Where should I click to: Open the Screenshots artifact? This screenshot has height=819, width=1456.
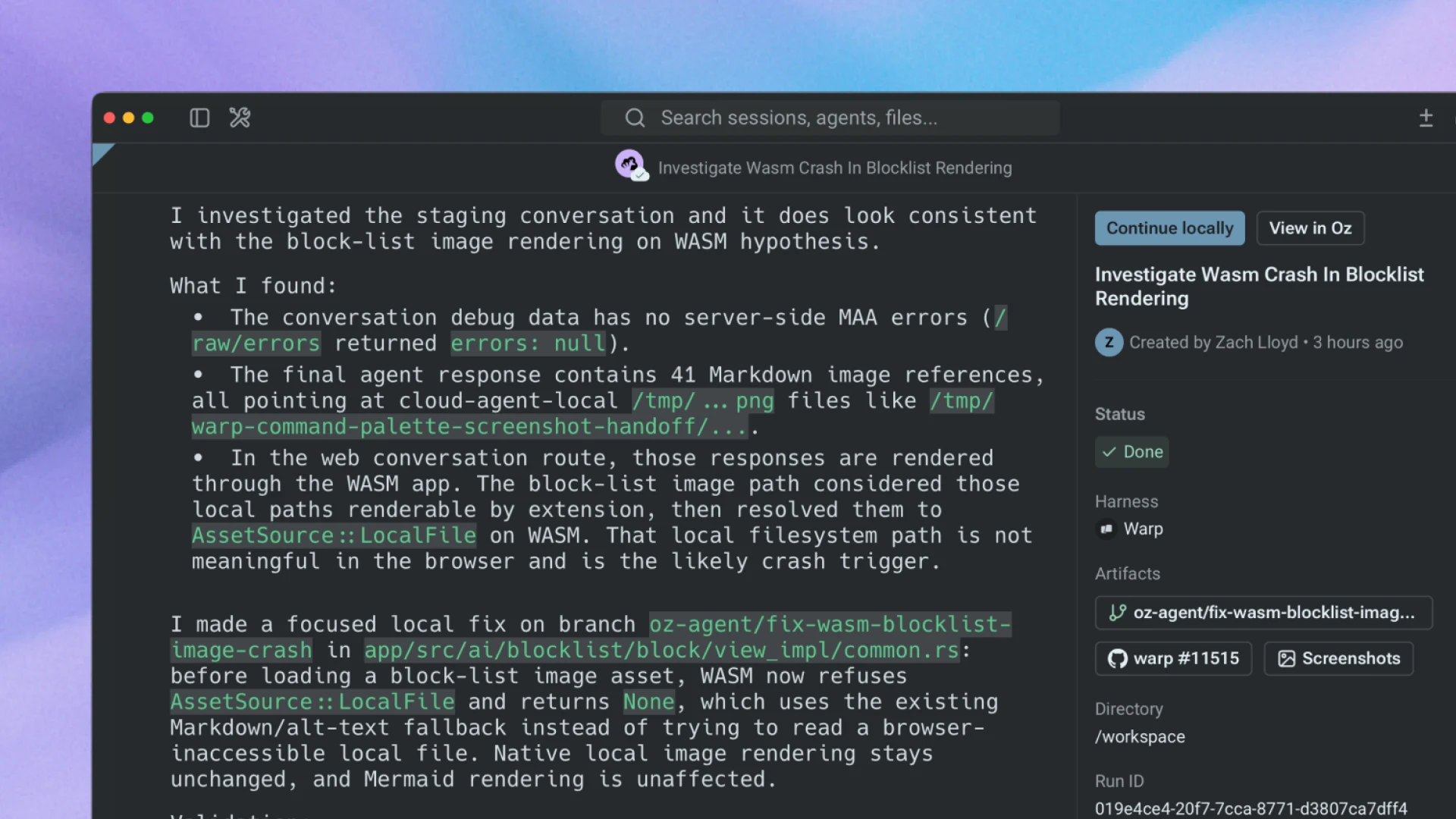click(x=1338, y=658)
